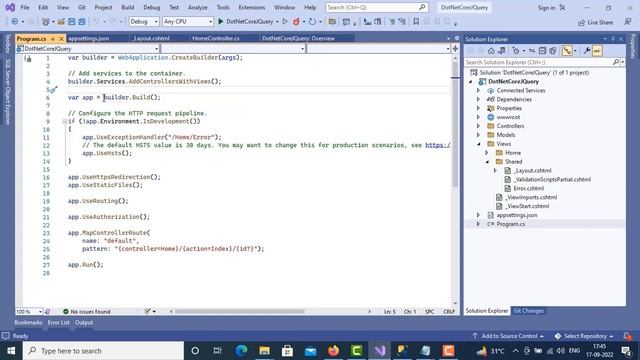Toggle the pin on the Program.cs tab

[x=53, y=39]
